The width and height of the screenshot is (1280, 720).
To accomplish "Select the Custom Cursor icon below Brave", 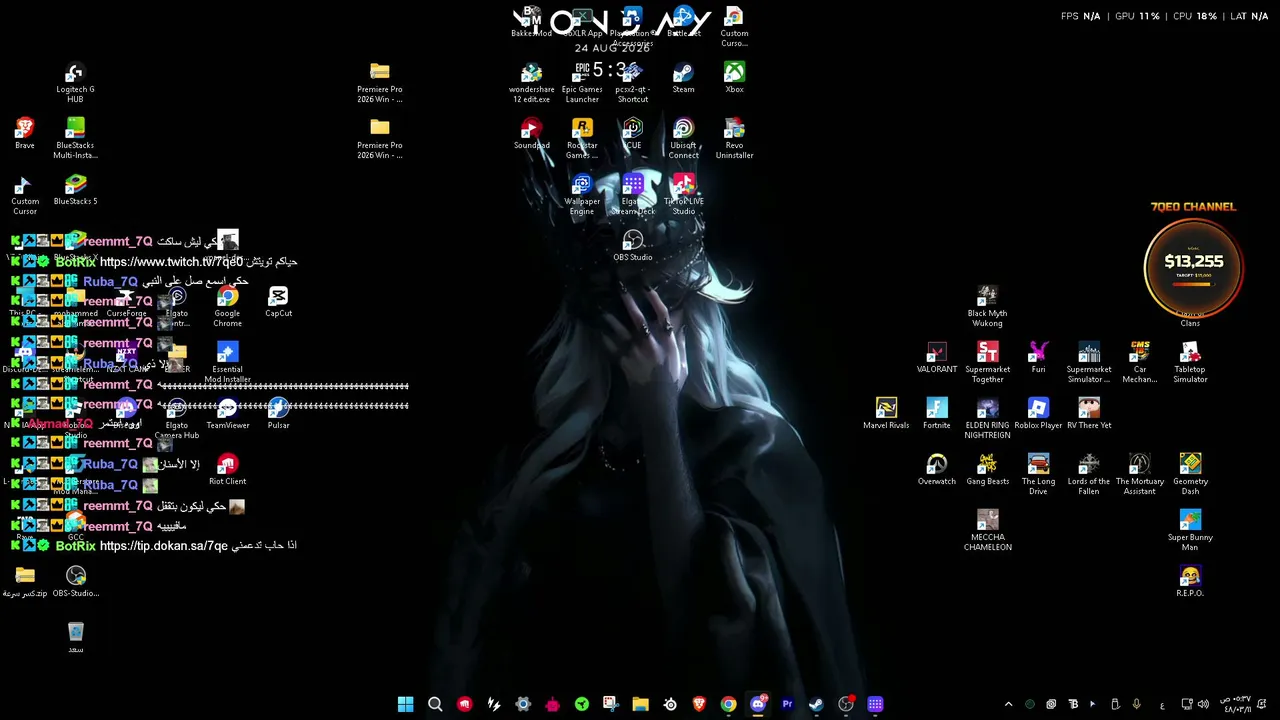I will (x=25, y=195).
